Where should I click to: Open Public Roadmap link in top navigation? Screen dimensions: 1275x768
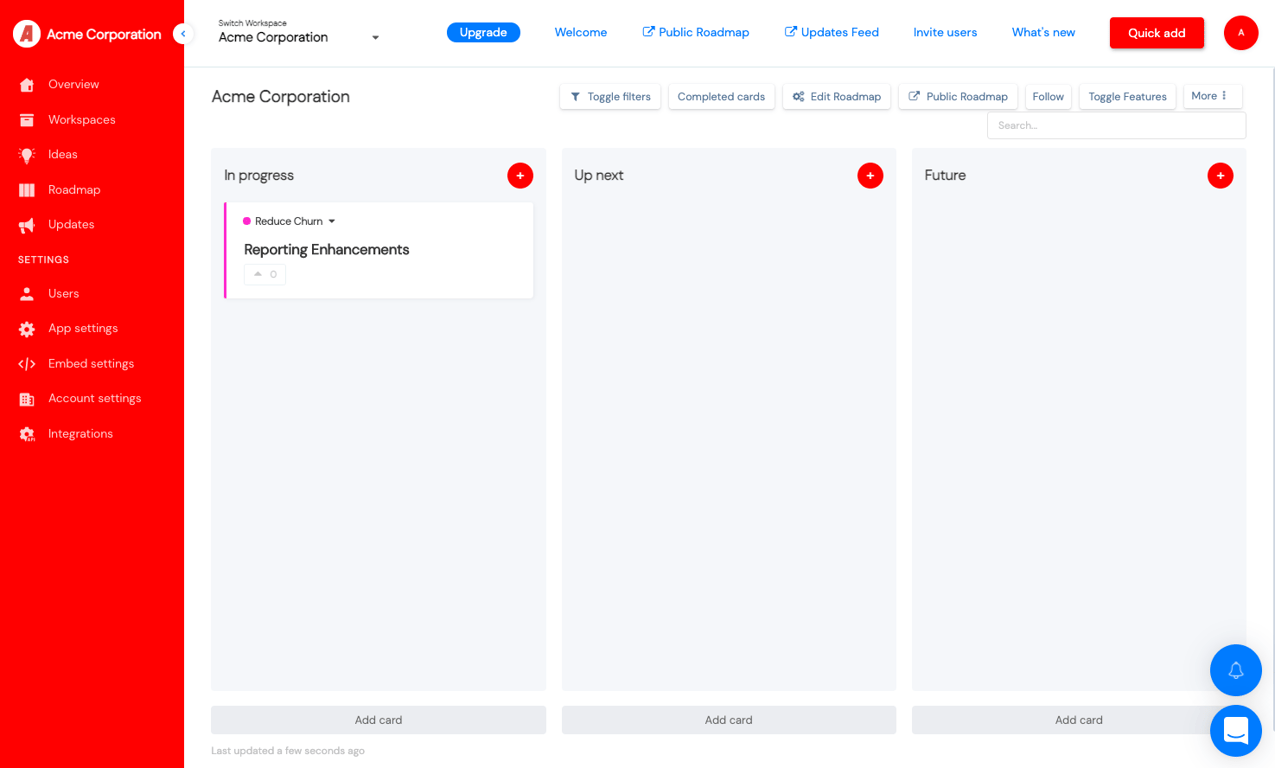click(x=696, y=32)
